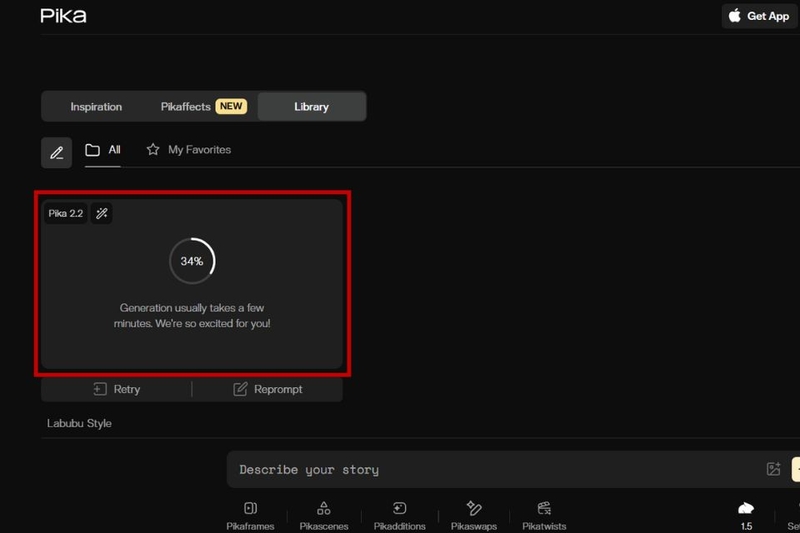This screenshot has height=533, width=800.
Task: Click the Pika logo
Action: point(63,16)
